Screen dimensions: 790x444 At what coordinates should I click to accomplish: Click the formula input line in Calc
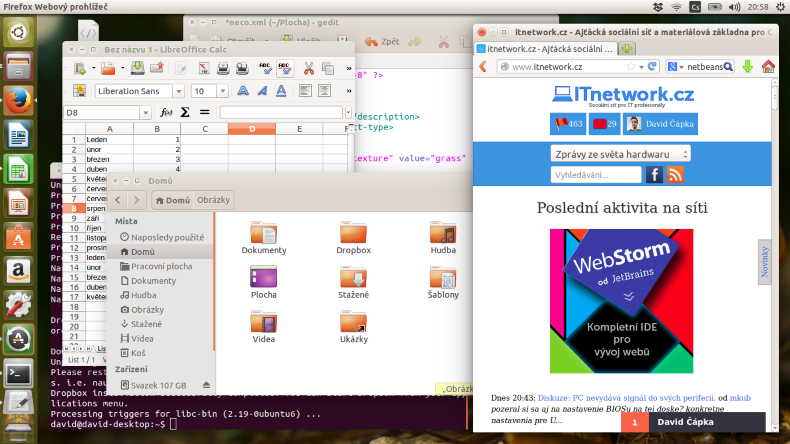281,112
